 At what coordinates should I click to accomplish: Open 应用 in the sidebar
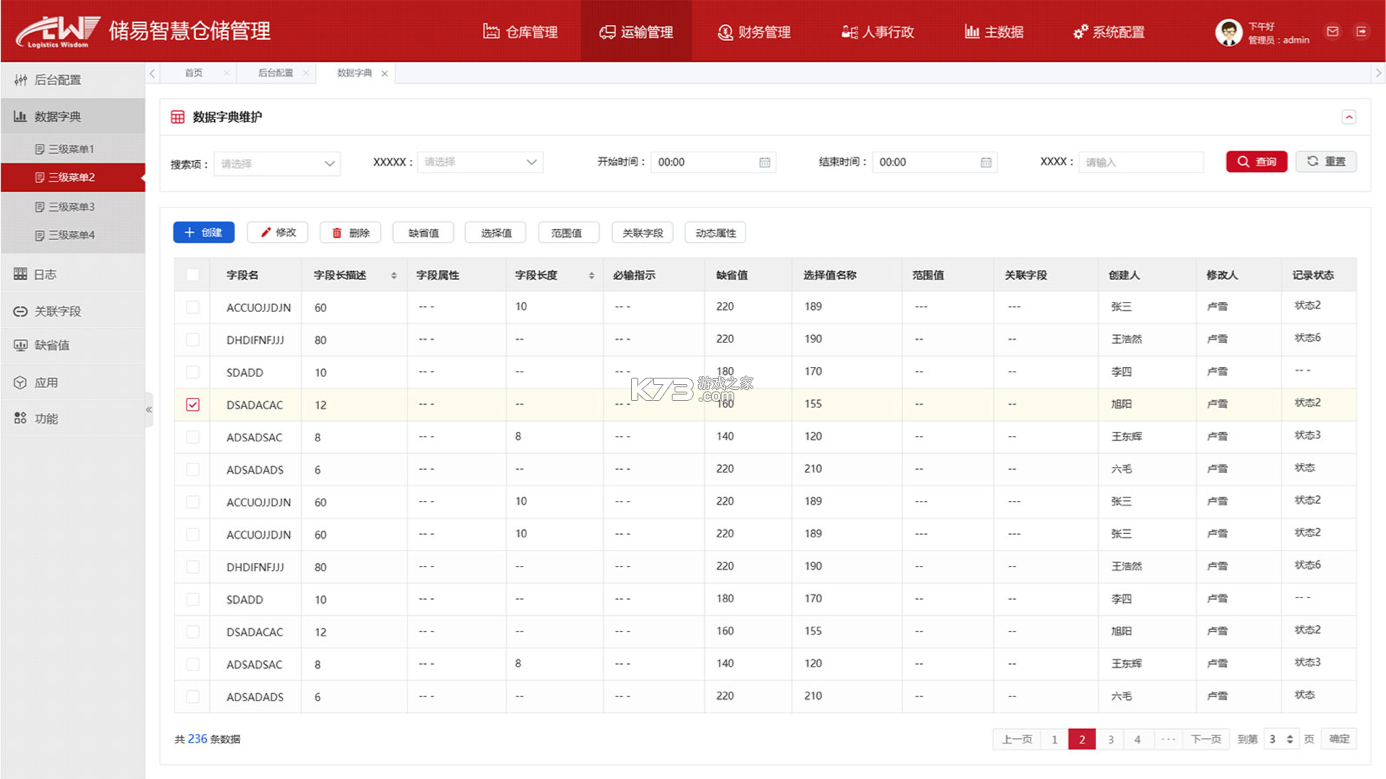(72, 382)
